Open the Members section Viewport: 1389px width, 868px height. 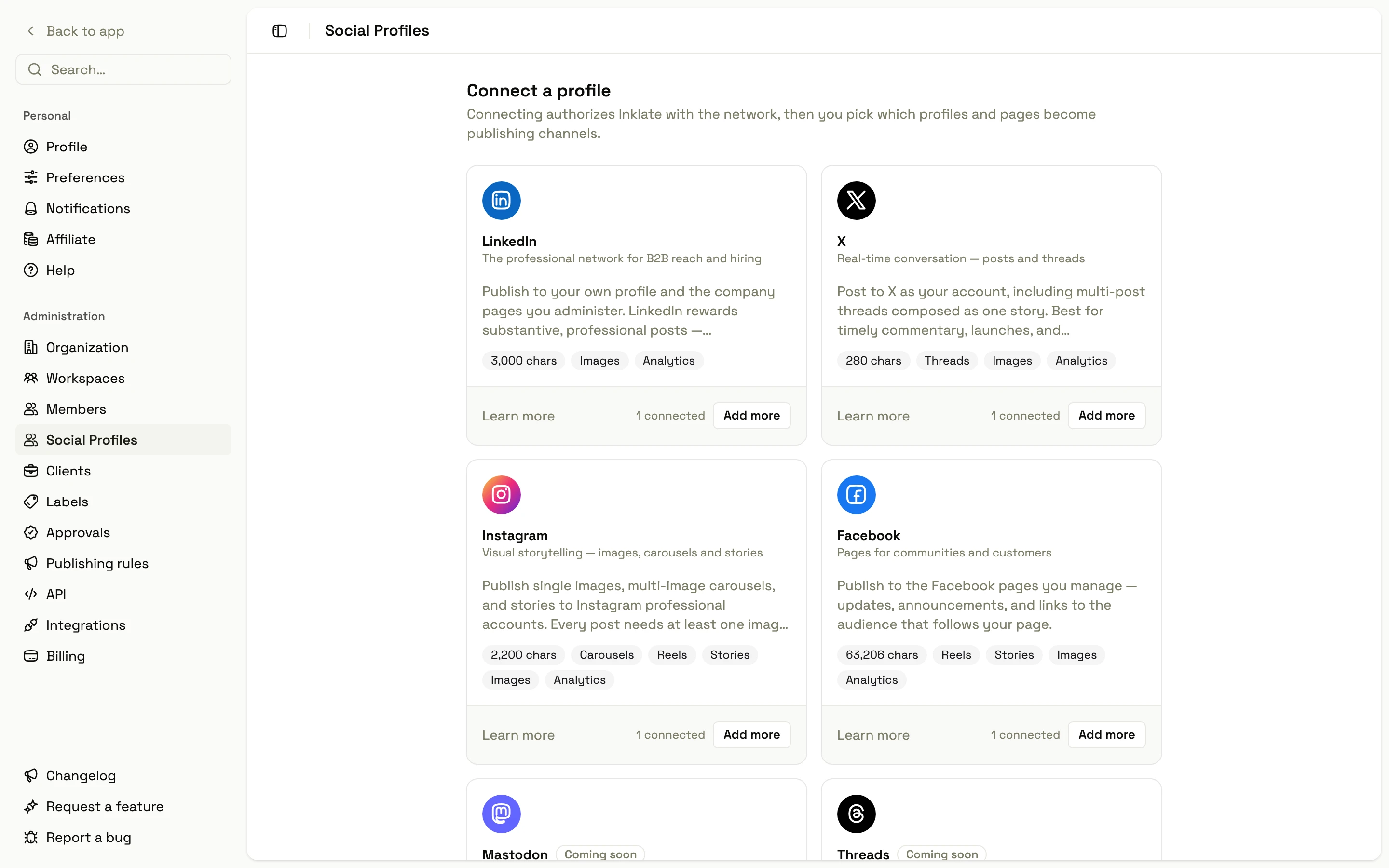[123, 409]
